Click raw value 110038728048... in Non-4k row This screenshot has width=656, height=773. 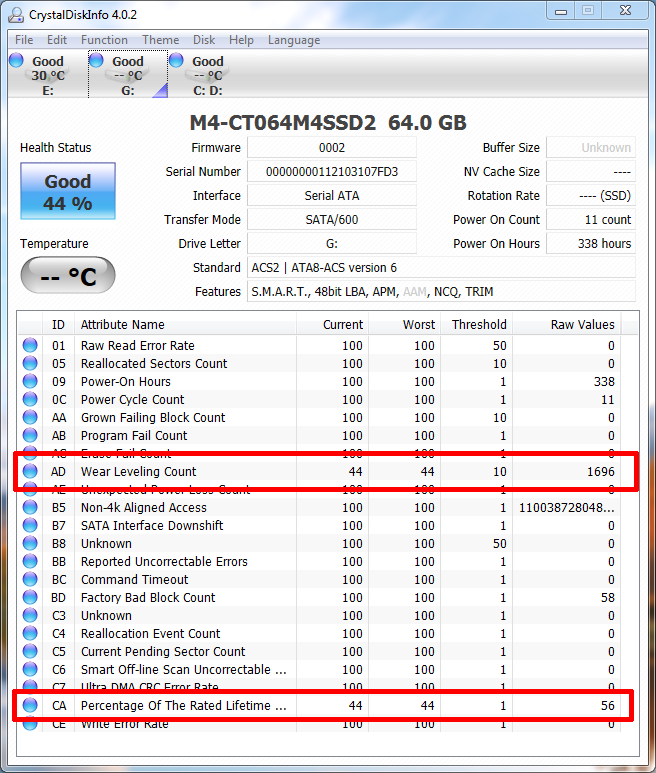click(567, 508)
